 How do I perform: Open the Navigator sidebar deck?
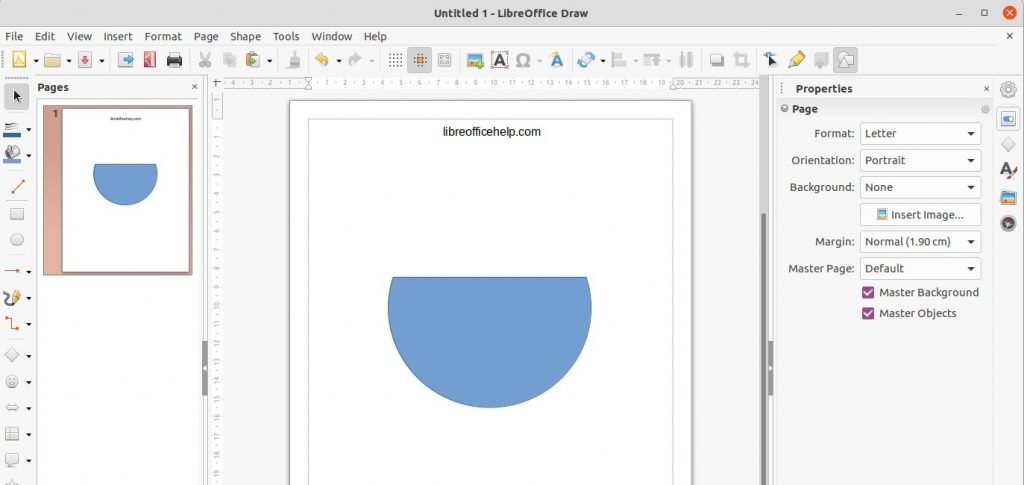click(x=1008, y=224)
